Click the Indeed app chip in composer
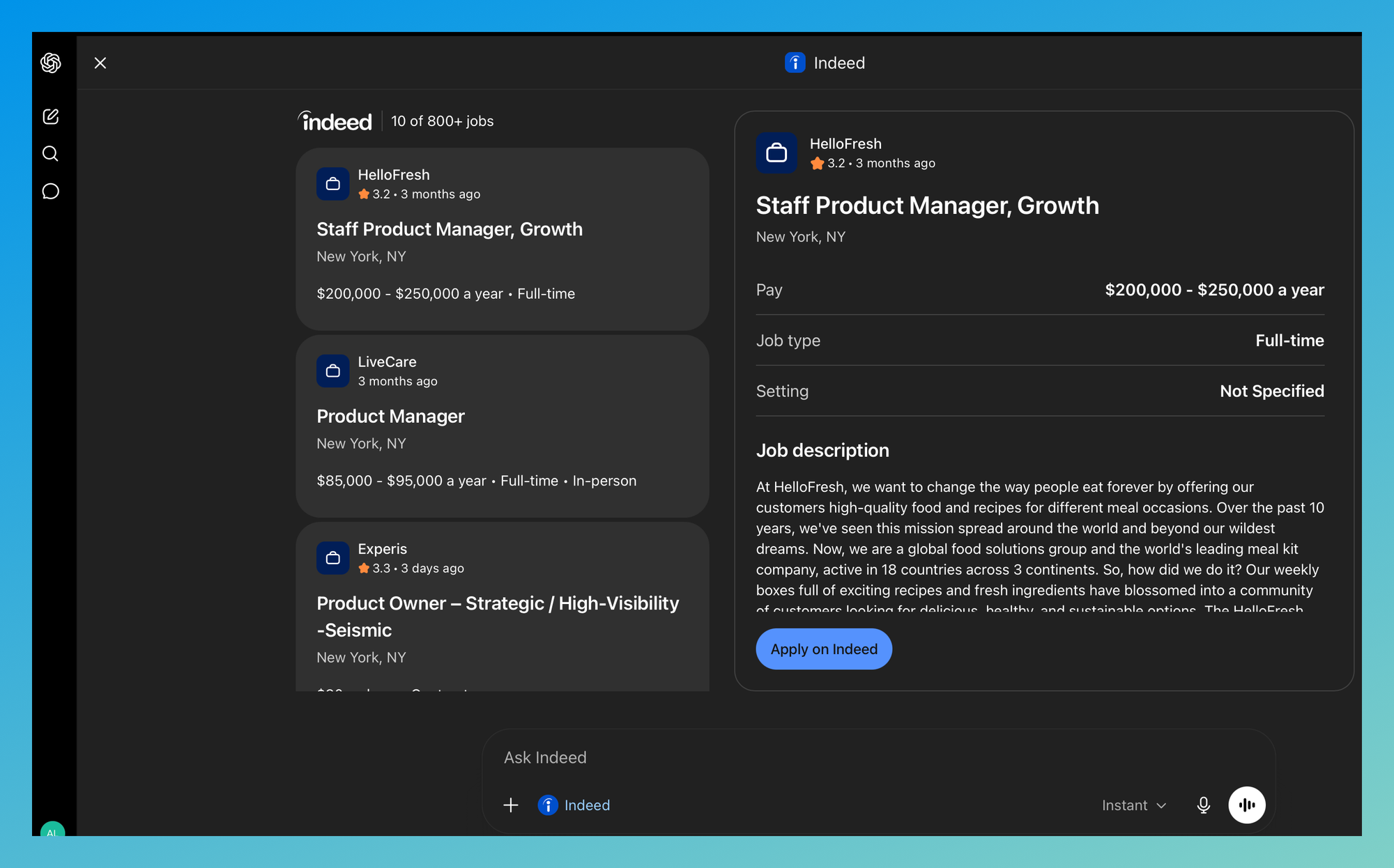Image resolution: width=1394 pixels, height=868 pixels. [574, 805]
